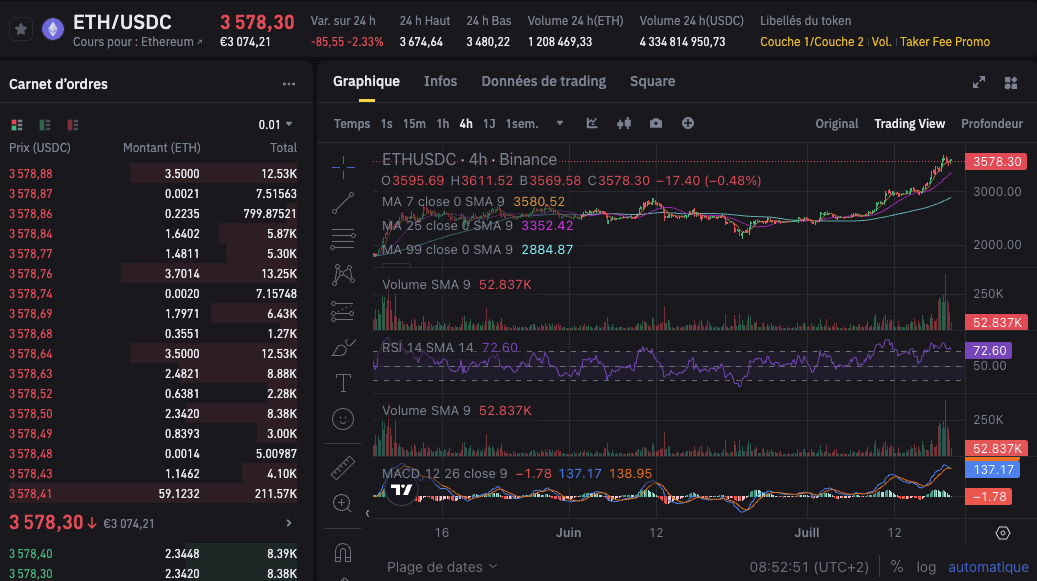Switch to Graphique tab
This screenshot has height=581, width=1037.
366,81
